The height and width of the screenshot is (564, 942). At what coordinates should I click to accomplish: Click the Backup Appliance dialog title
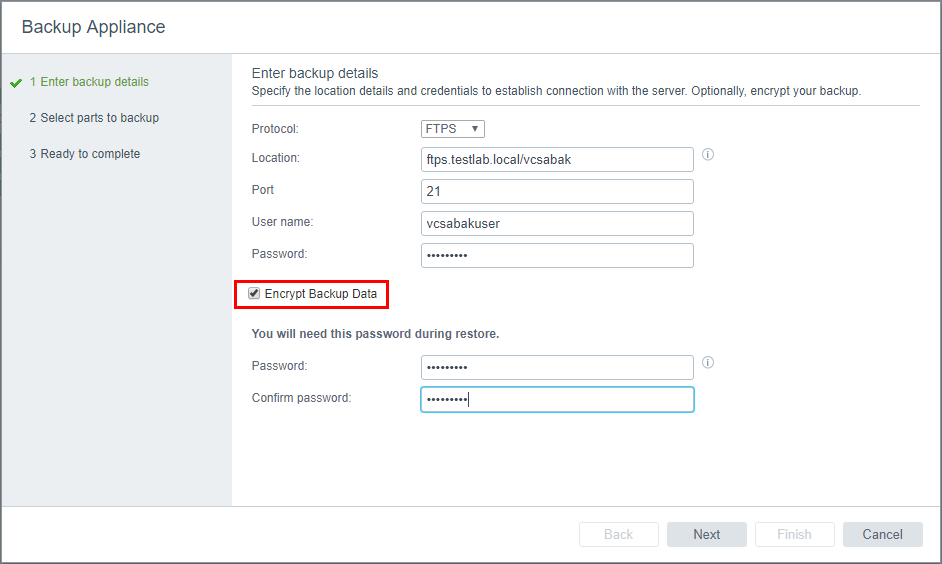coord(94,27)
